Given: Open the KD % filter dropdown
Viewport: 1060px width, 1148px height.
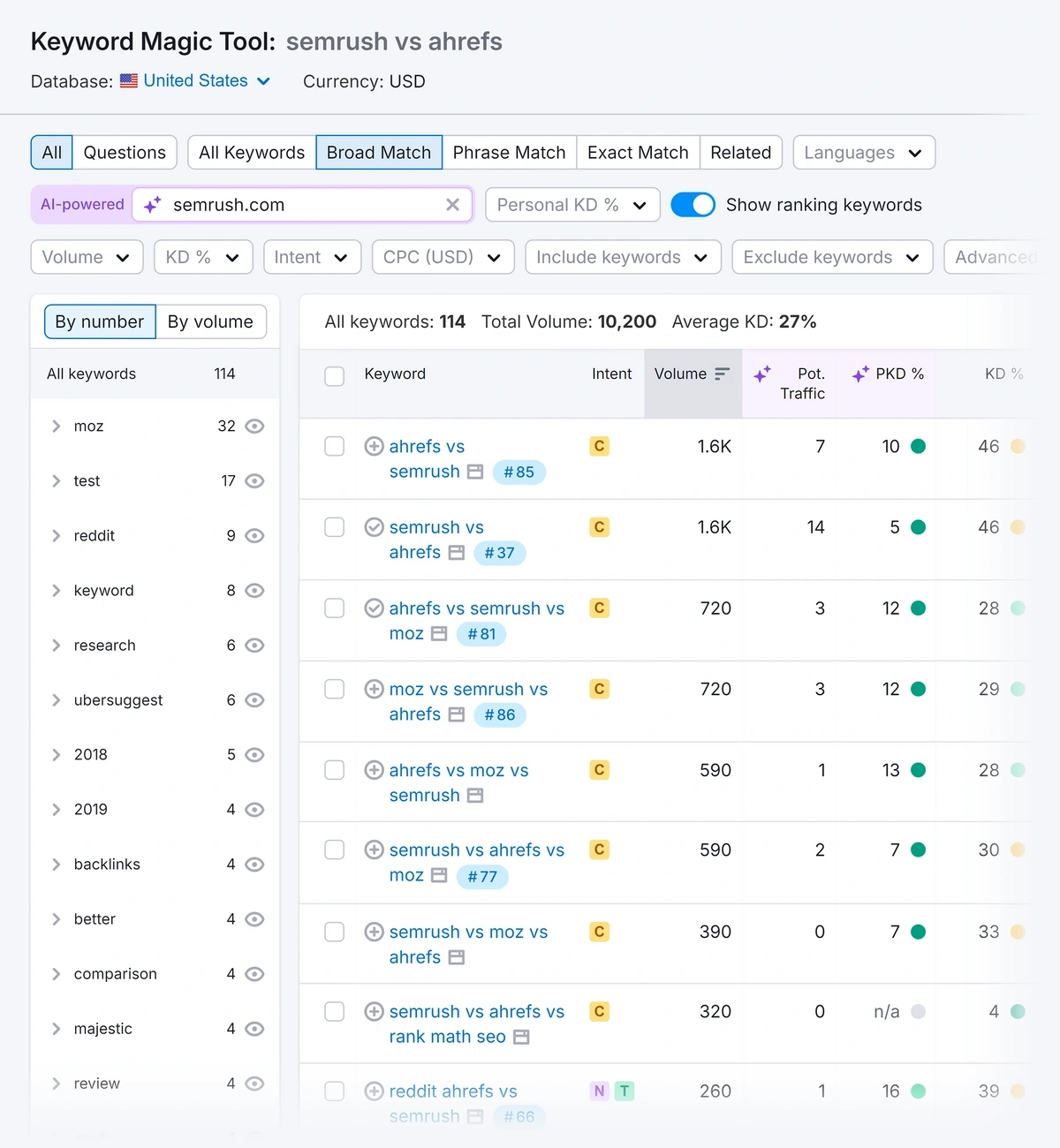Looking at the screenshot, I should (x=203, y=257).
